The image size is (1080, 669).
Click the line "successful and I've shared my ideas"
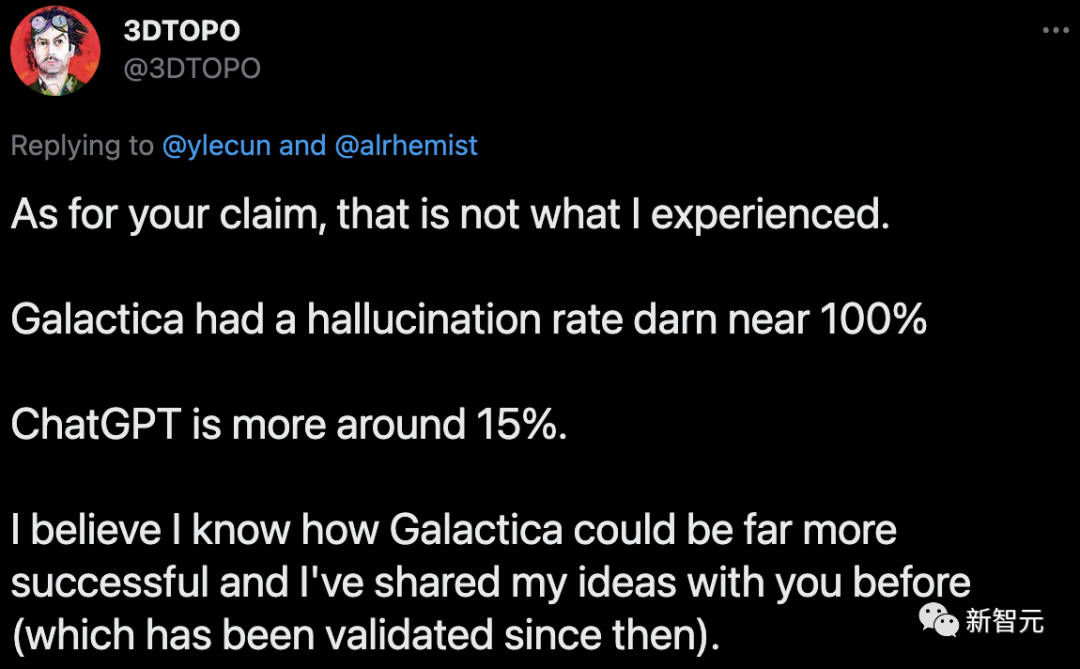point(490,582)
